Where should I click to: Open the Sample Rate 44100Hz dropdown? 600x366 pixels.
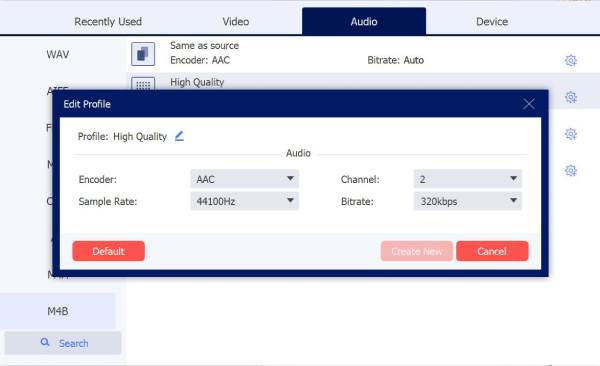pos(245,201)
